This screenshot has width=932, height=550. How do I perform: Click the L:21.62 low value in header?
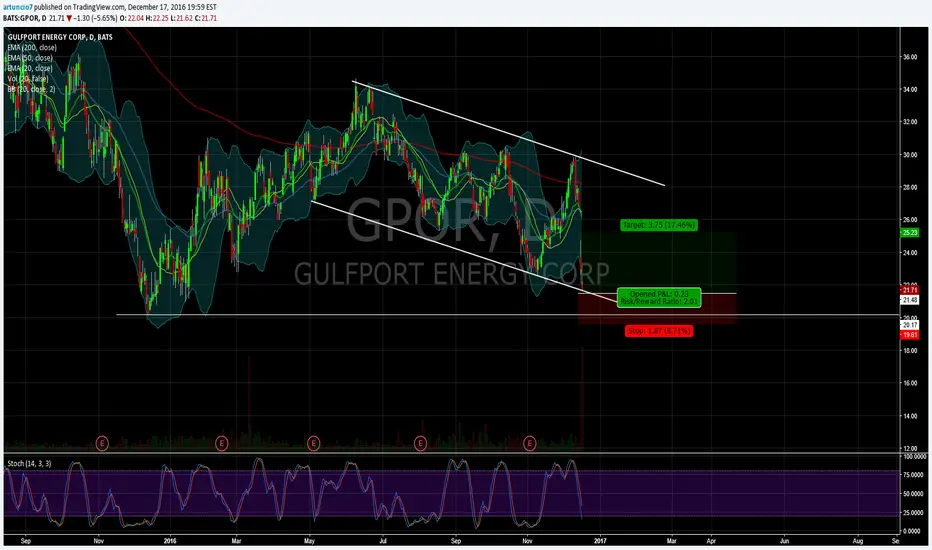click(181, 18)
